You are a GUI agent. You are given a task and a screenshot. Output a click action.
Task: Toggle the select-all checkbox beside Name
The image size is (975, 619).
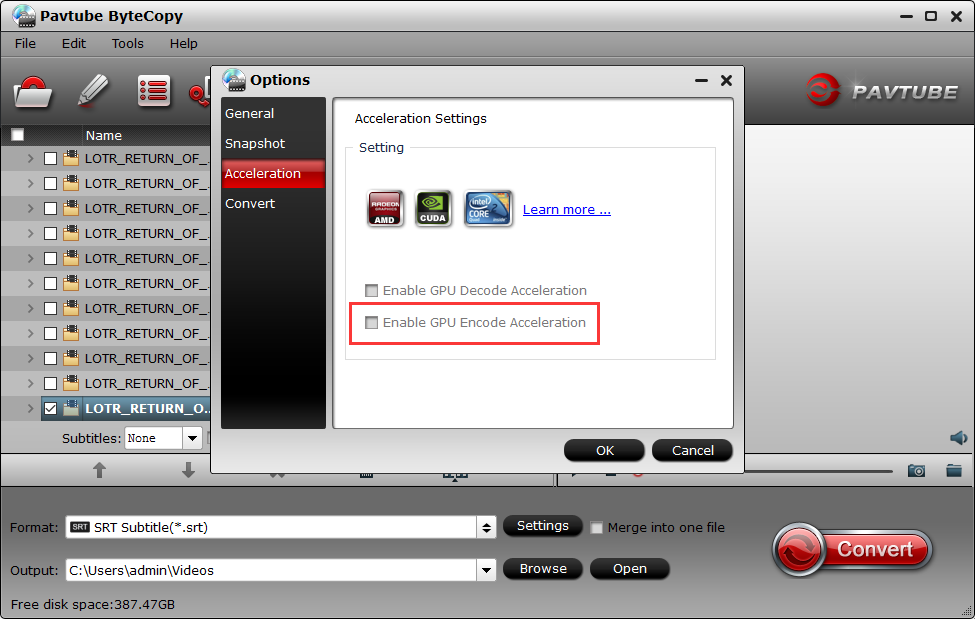click(x=17, y=135)
